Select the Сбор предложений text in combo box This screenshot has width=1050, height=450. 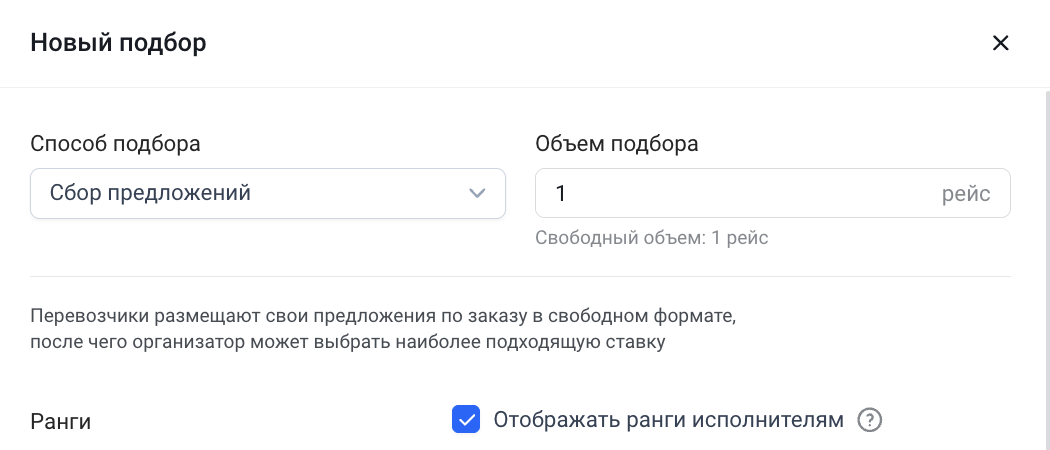(150, 194)
